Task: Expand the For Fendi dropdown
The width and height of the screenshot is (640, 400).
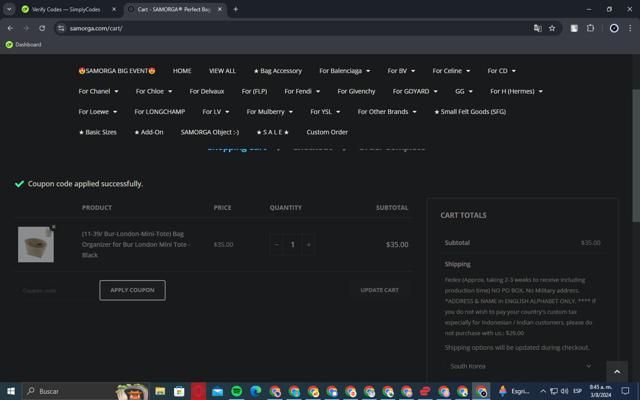Action: pos(302,91)
